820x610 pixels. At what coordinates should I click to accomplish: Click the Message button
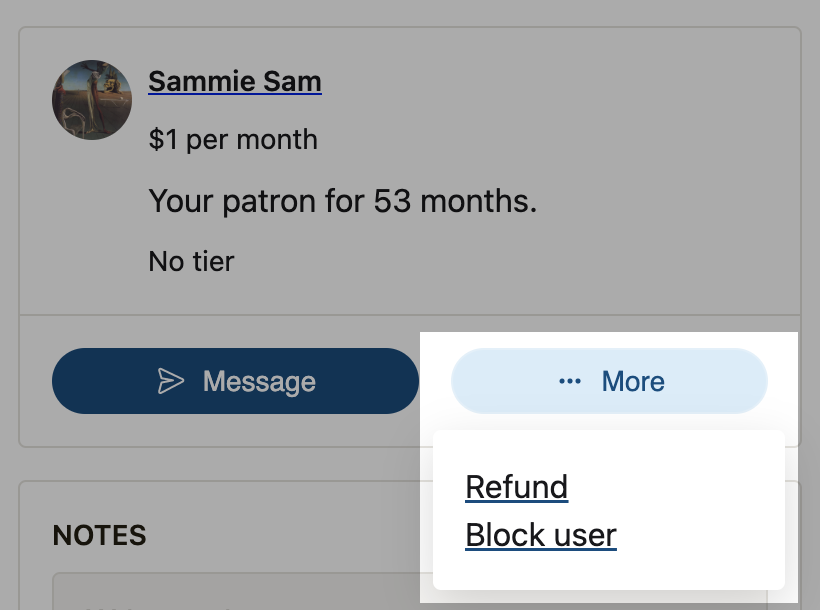click(x=235, y=381)
